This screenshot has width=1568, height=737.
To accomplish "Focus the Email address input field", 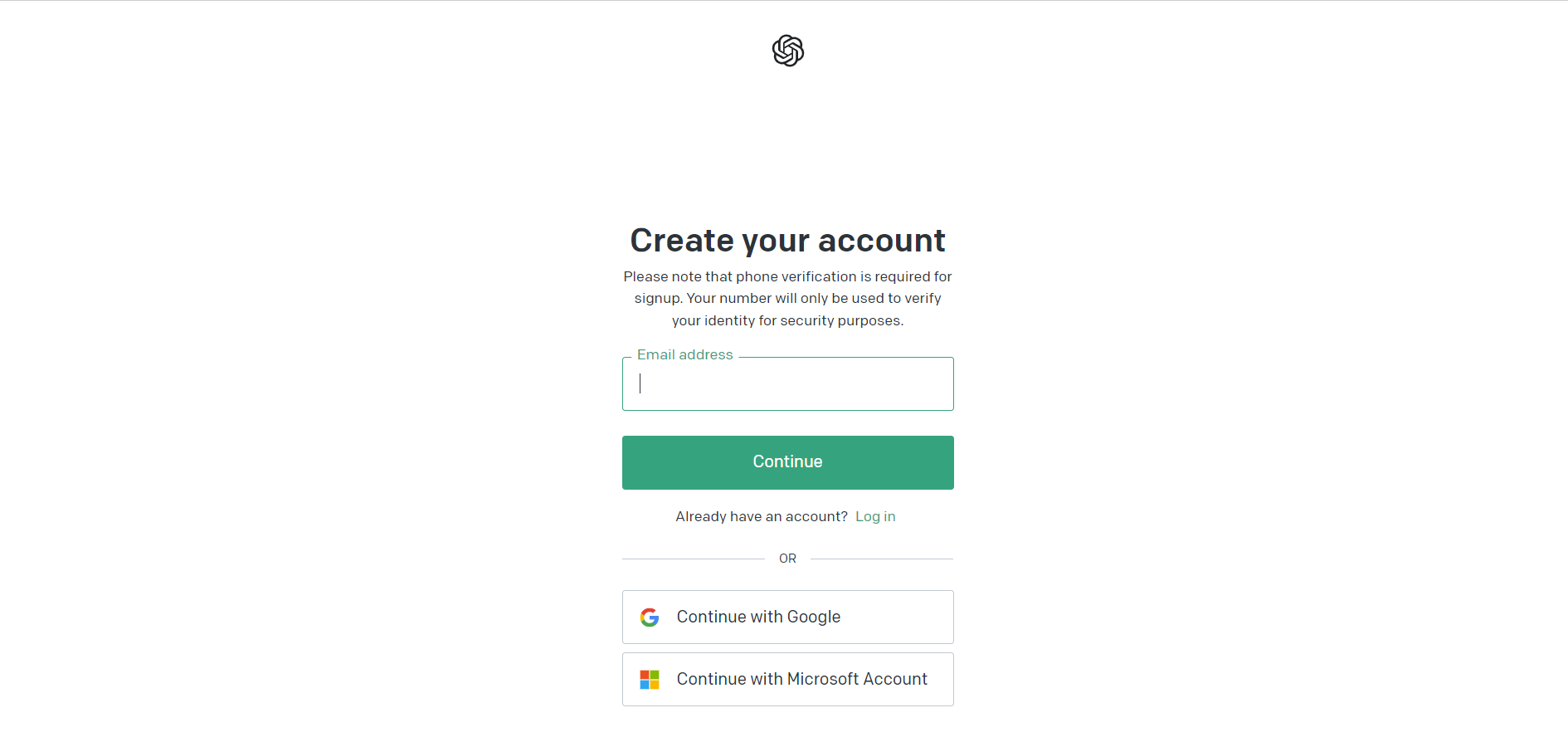I will [787, 383].
